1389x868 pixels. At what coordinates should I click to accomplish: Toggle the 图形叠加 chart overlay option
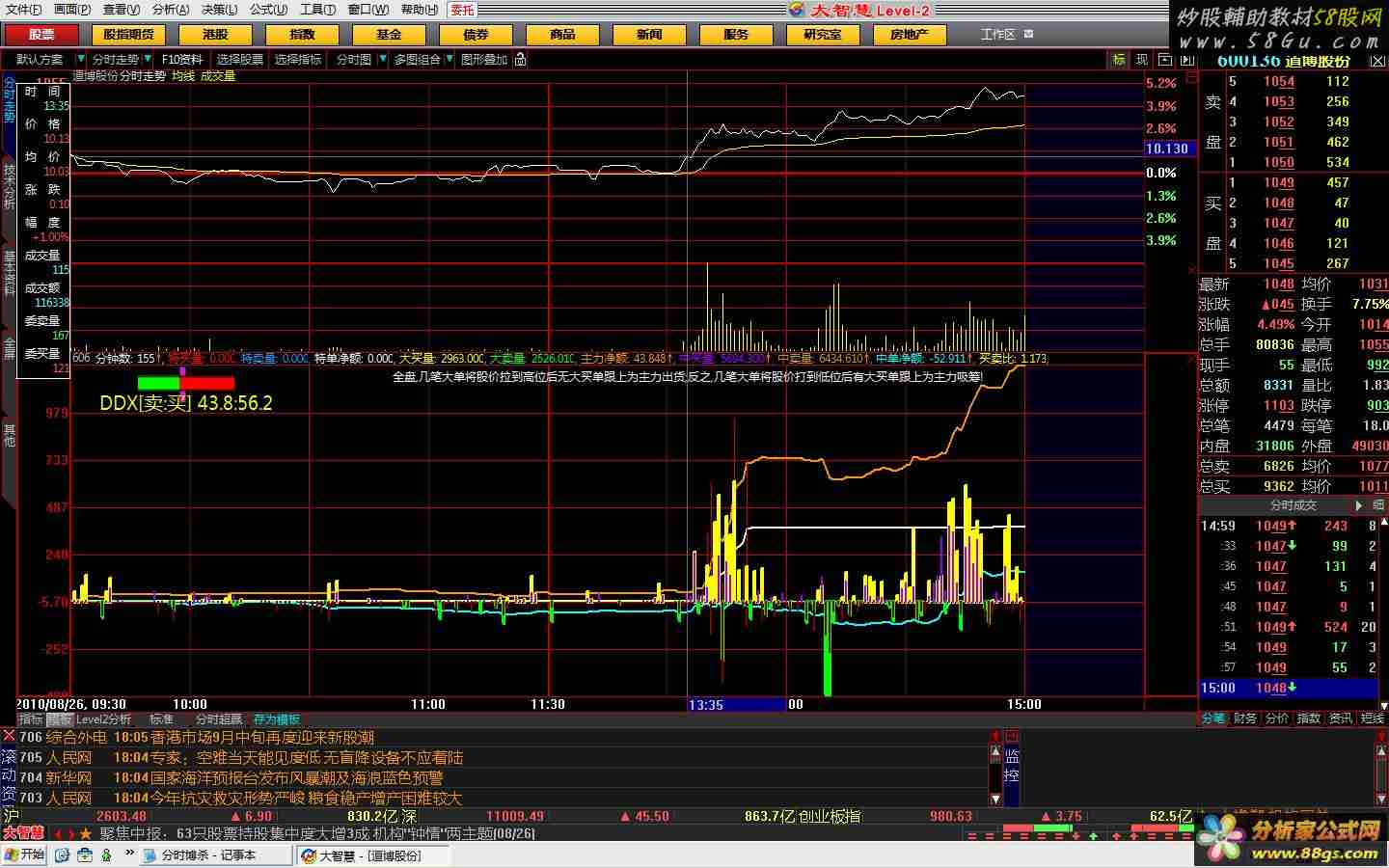[x=483, y=60]
